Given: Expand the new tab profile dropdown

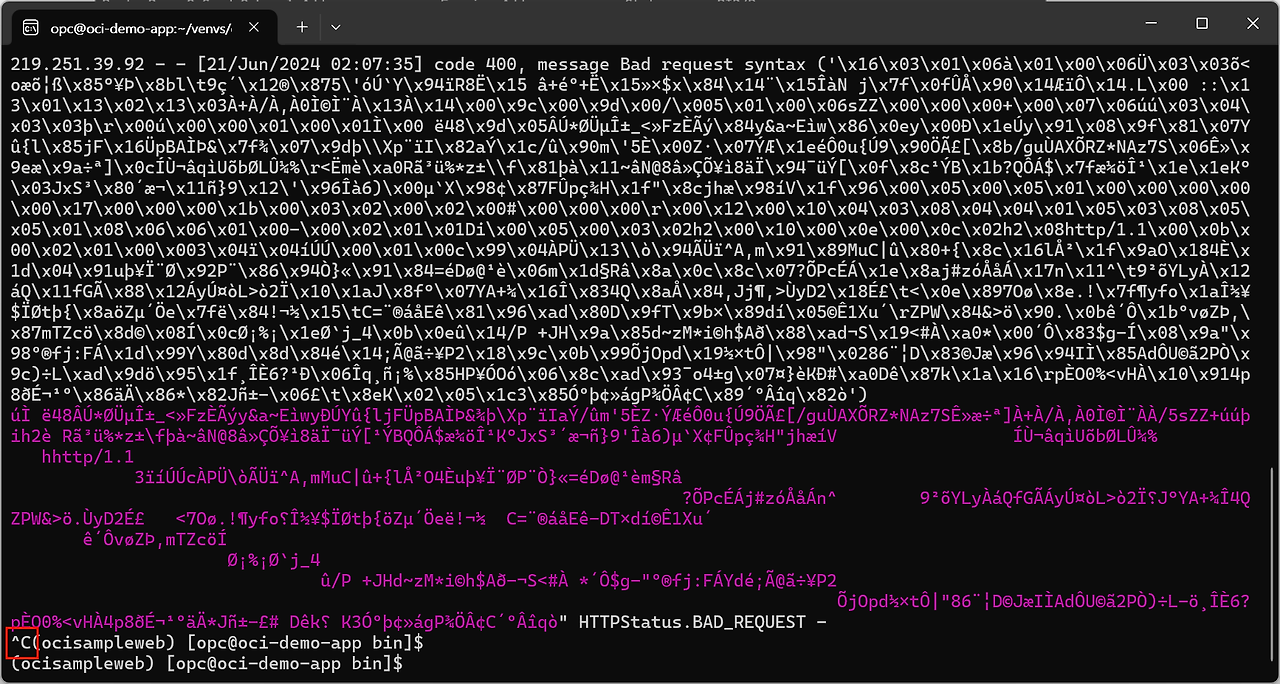Looking at the screenshot, I should point(336,26).
